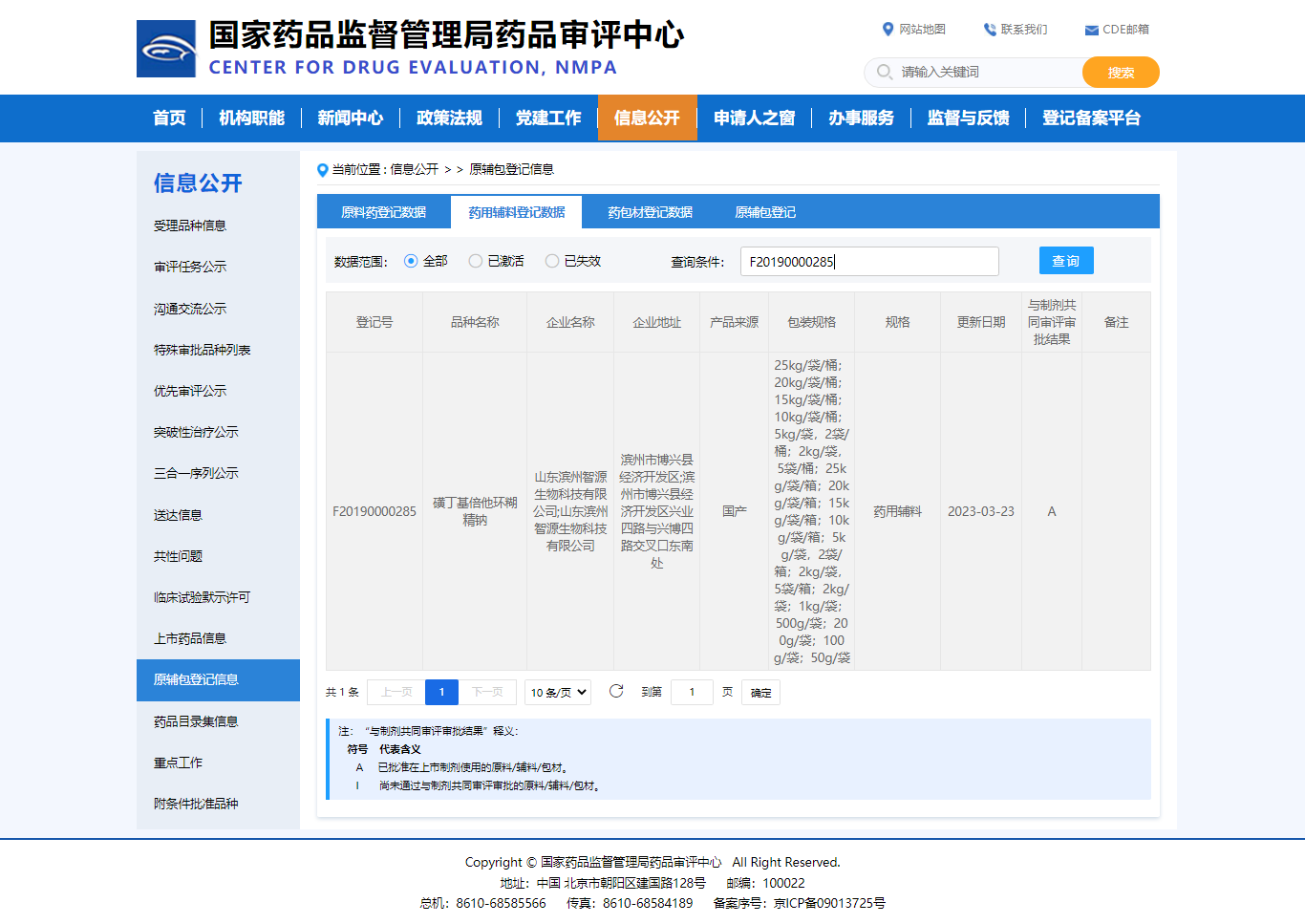Switch to the 药包材登记数据 tab
Image resolution: width=1305 pixels, height=924 pixels.
tap(650, 212)
